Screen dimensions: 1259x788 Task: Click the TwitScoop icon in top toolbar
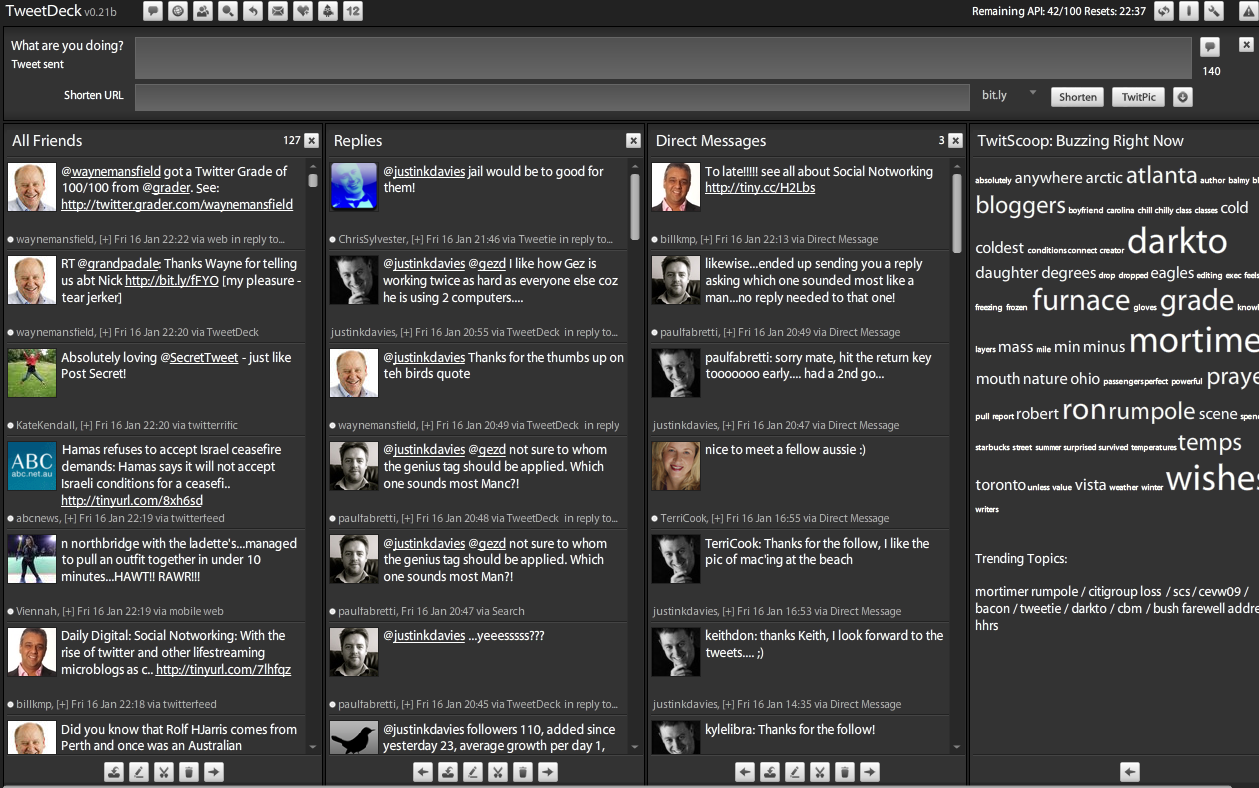[328, 12]
